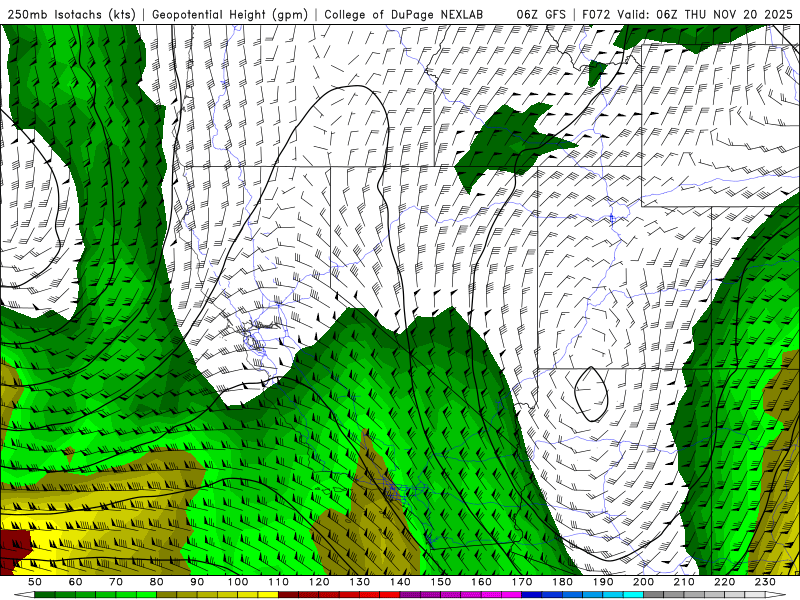This screenshot has width=800, height=600.
Task: Select the dark red swatch right of 110
Action: [x=288, y=595]
